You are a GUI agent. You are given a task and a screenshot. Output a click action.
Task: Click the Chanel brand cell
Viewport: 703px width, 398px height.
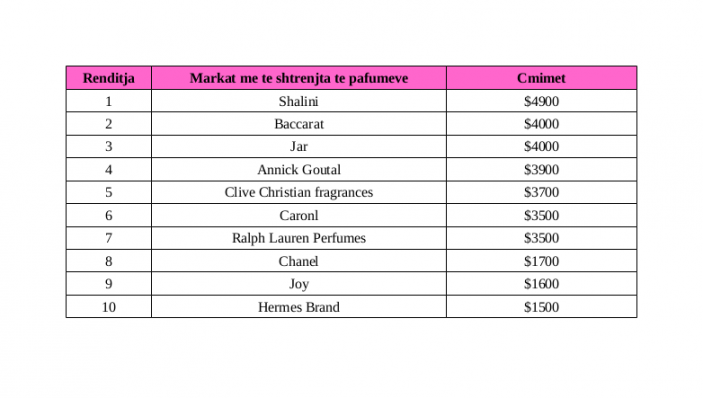(299, 261)
